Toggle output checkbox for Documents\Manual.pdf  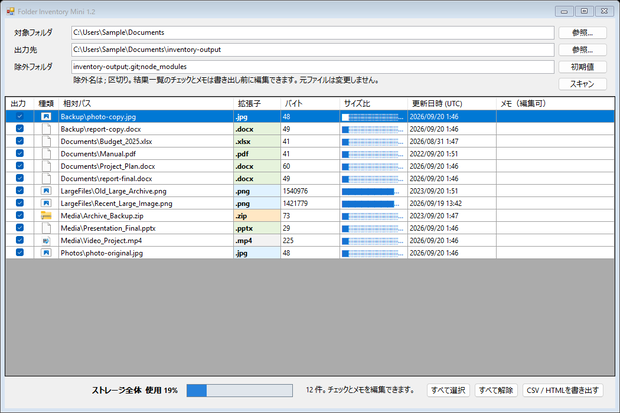[x=19, y=153]
